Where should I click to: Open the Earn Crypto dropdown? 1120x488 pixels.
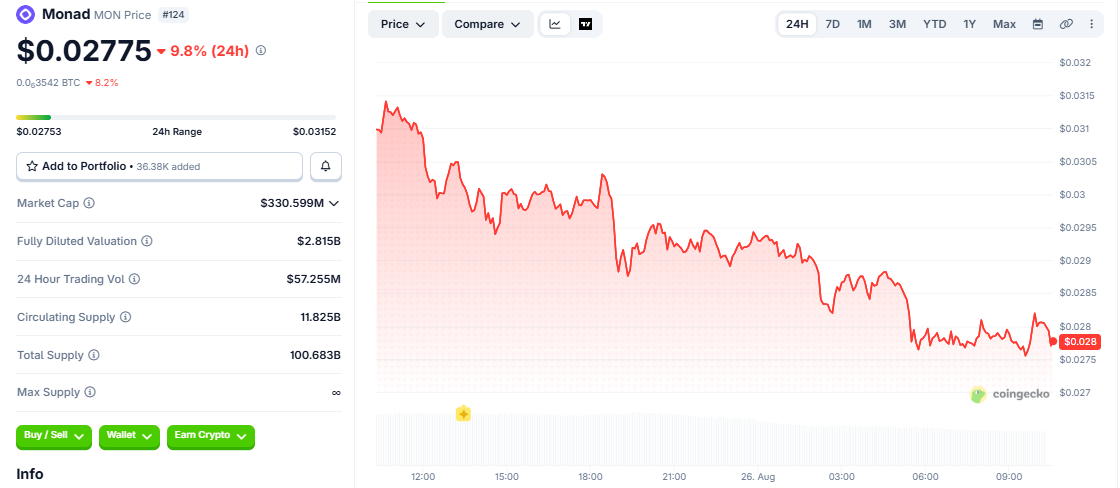click(211, 436)
